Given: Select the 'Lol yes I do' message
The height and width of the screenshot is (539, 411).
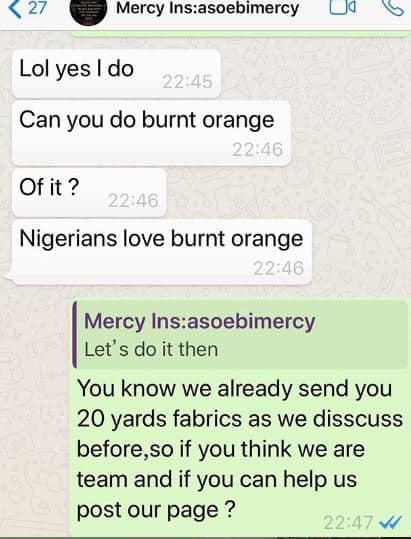Looking at the screenshot, I should click(x=116, y=74).
